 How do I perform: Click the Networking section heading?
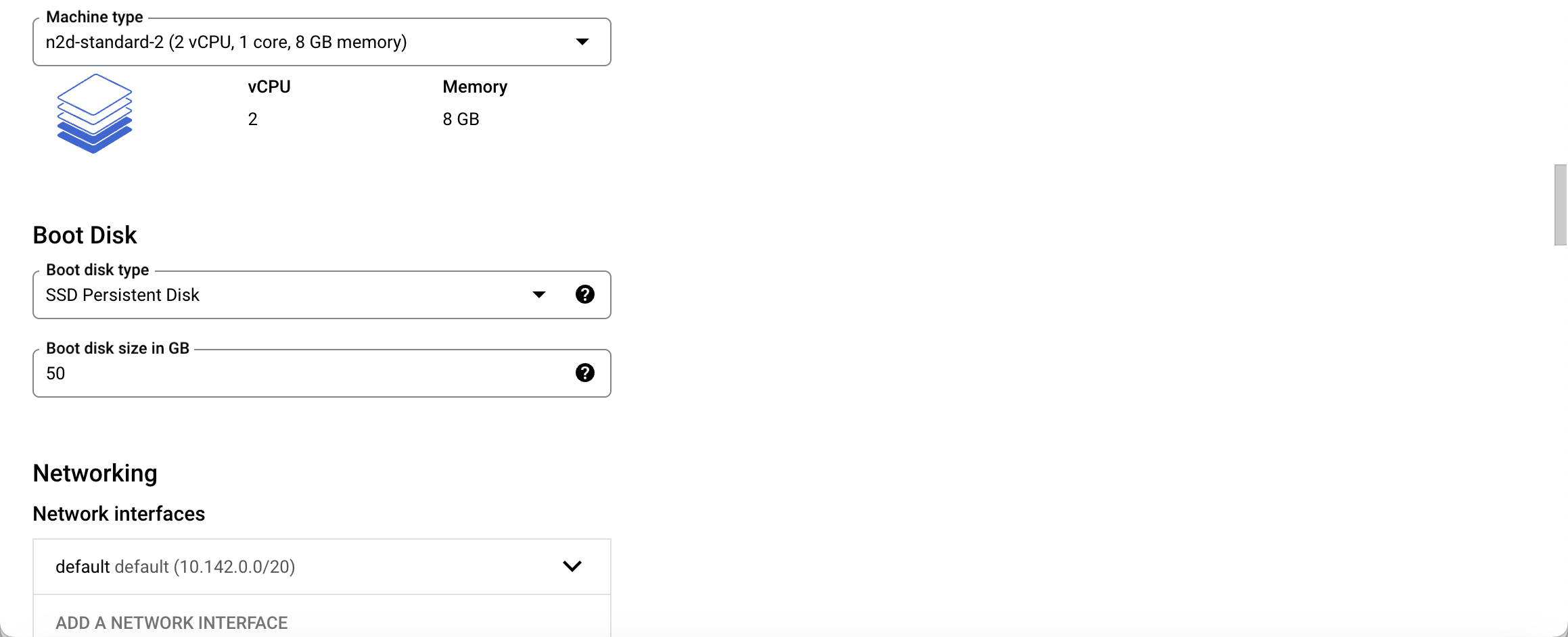[x=95, y=473]
